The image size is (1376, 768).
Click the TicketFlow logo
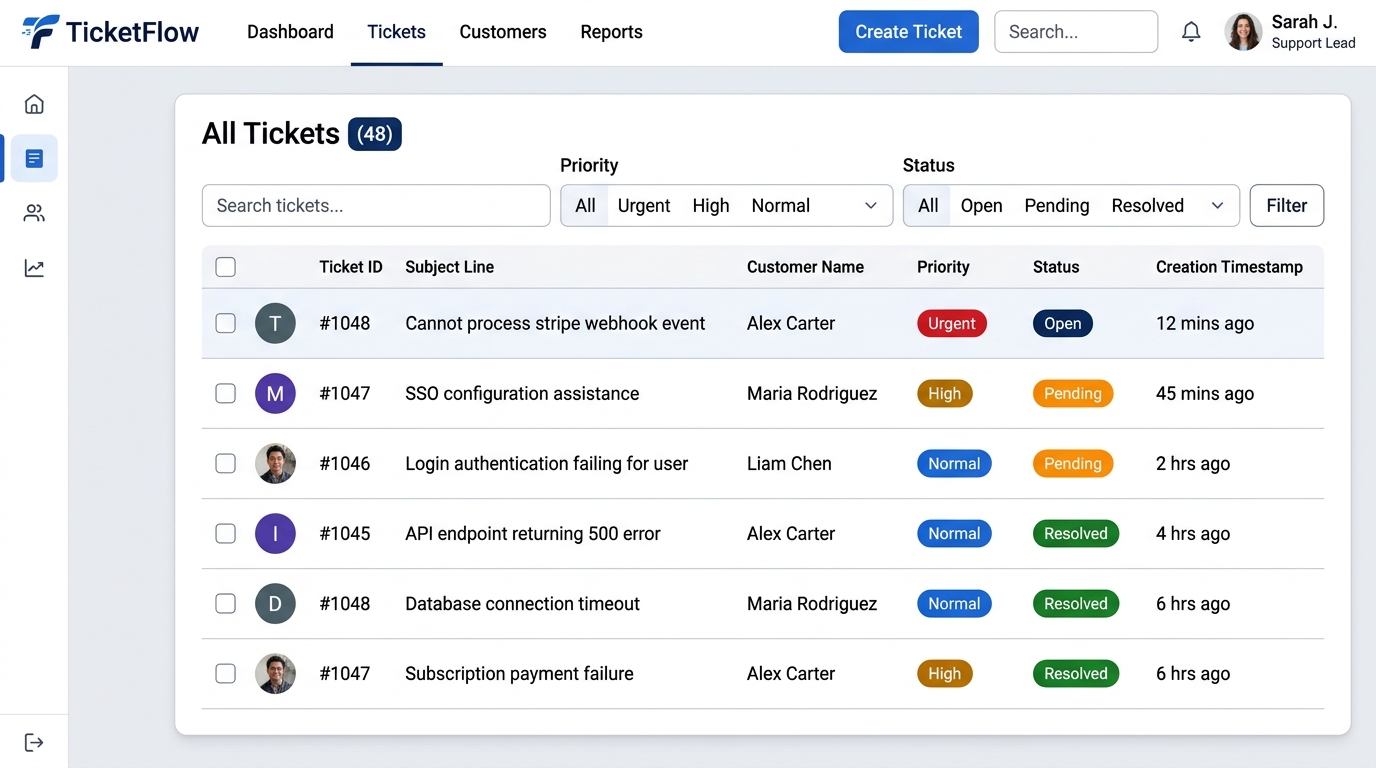tap(110, 32)
